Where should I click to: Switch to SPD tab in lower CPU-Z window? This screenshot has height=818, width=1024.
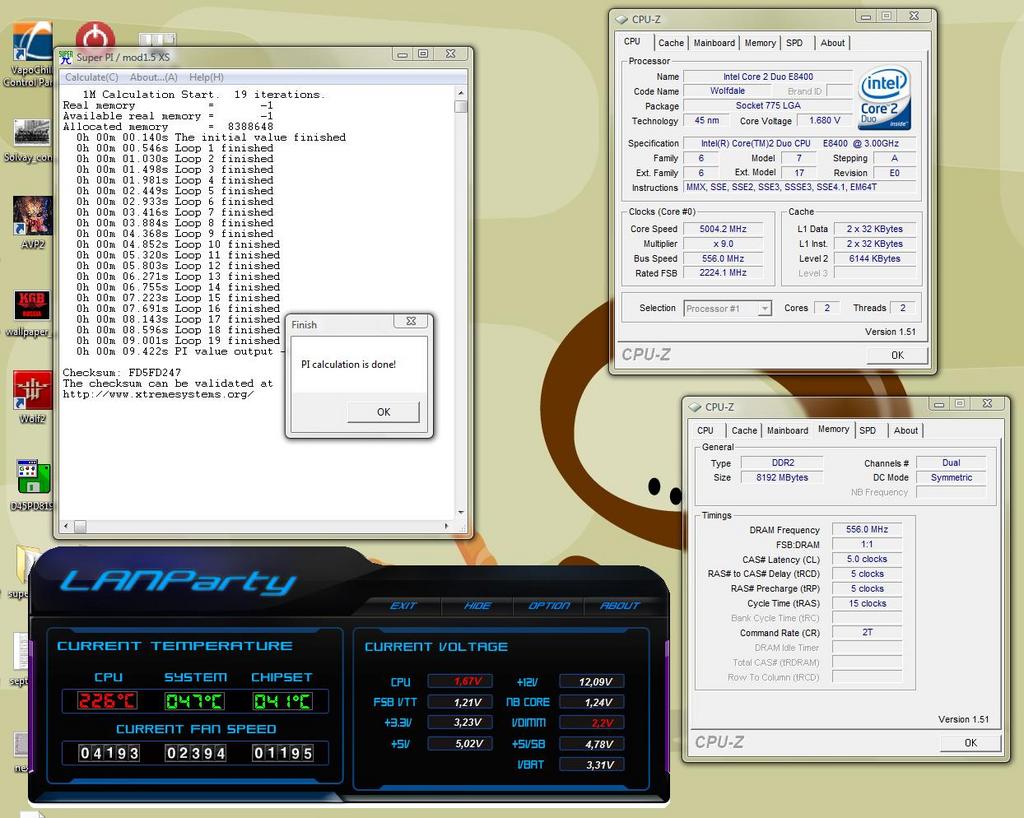867,431
